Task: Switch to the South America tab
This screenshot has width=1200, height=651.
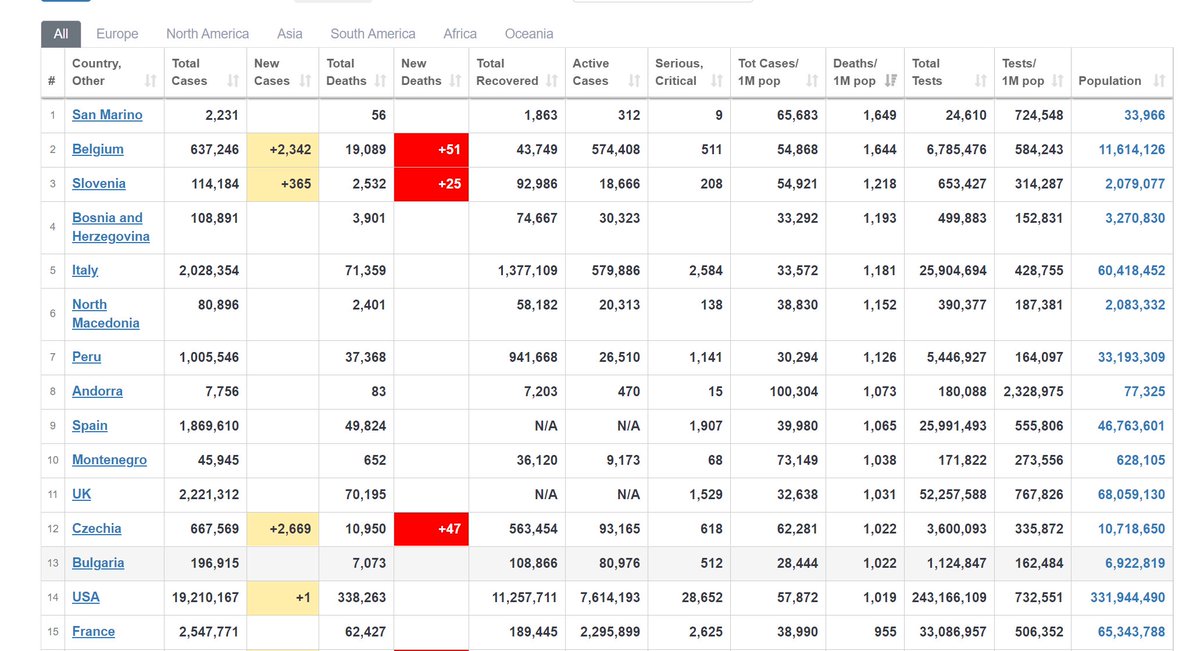Action: 373,34
